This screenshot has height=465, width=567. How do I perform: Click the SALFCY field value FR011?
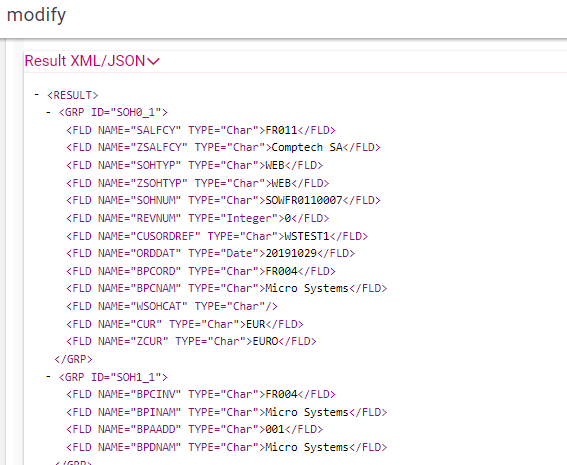281,130
